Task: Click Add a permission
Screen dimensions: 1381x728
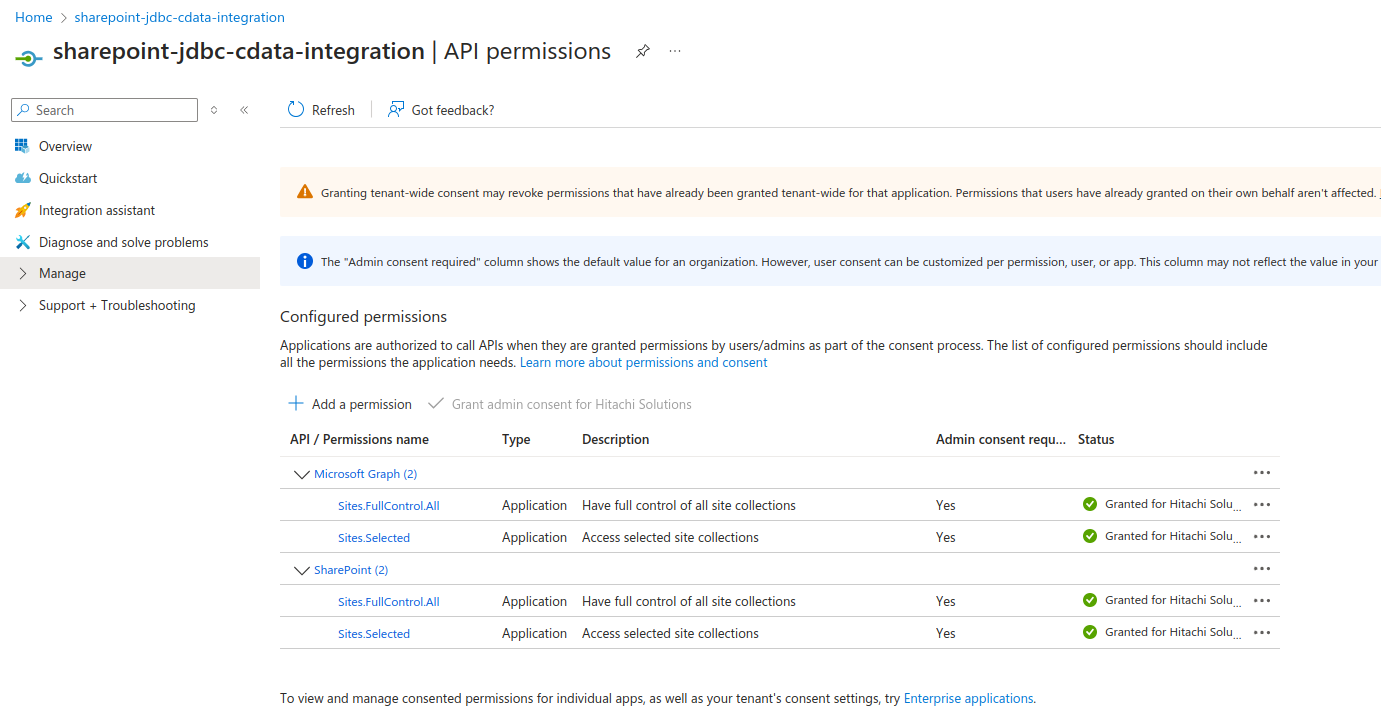Action: pyautogui.click(x=350, y=404)
